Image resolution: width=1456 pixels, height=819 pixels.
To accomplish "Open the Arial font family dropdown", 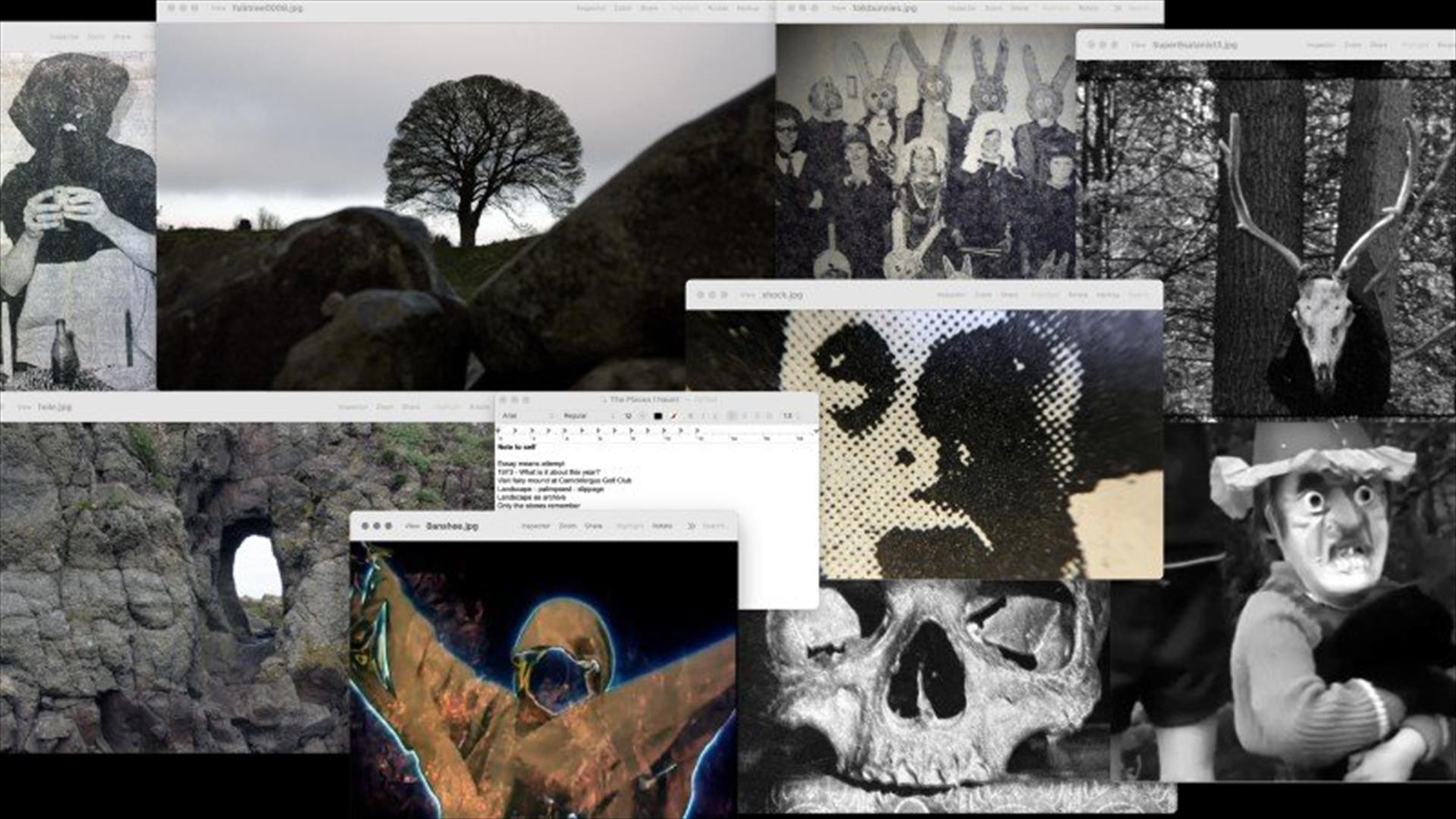I will coord(523,416).
